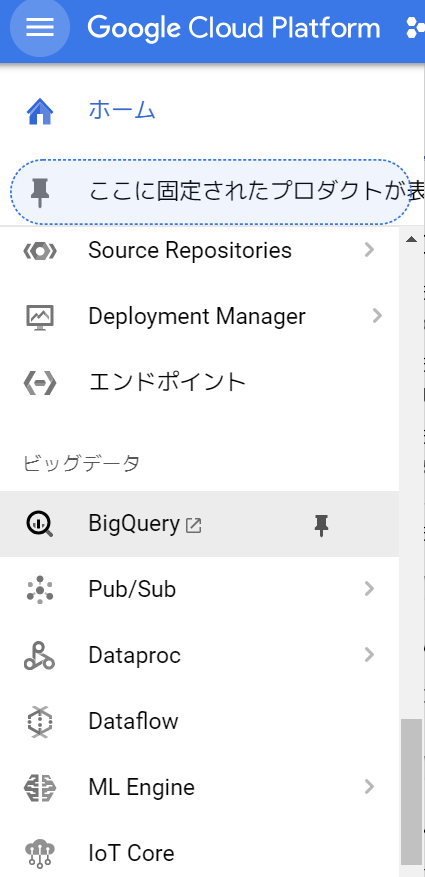The image size is (425, 877).
Task: Click the BigQuery magnifier icon
Action: point(40,524)
